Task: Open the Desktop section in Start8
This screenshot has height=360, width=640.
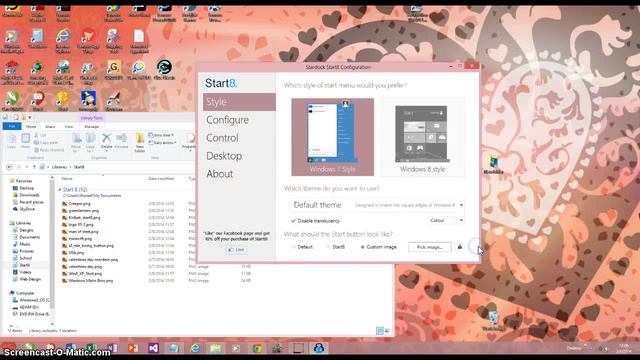Action: pyautogui.click(x=224, y=156)
